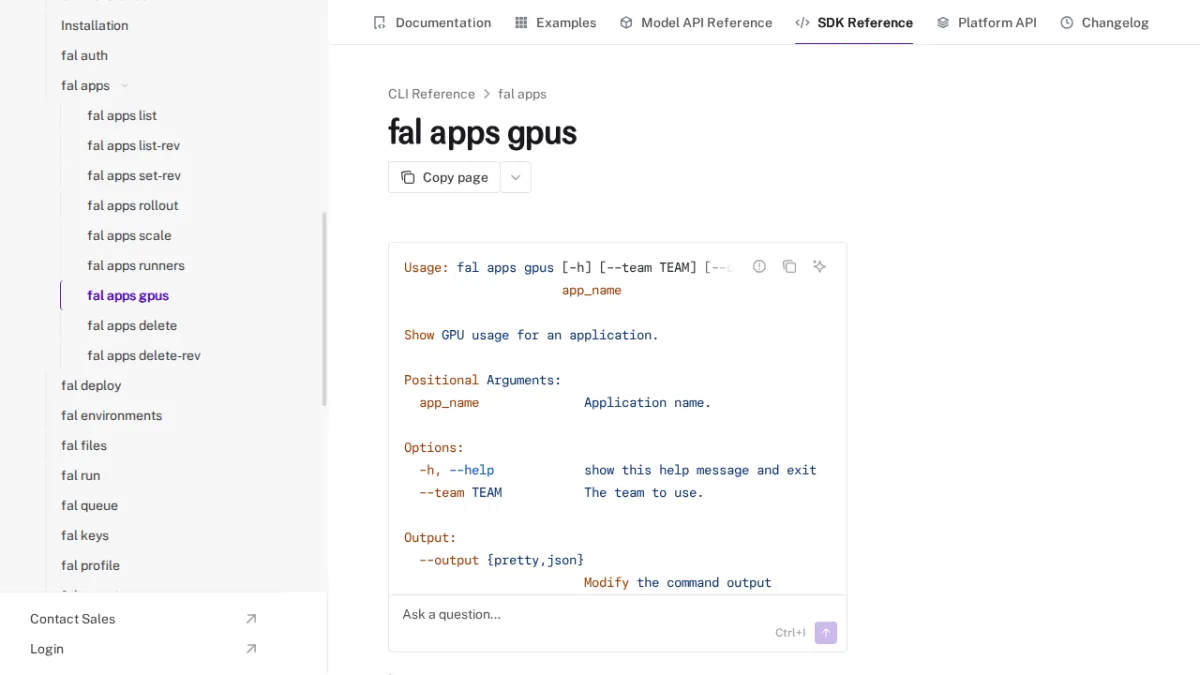Open the Documentation tab
1200x675 pixels.
432,22
